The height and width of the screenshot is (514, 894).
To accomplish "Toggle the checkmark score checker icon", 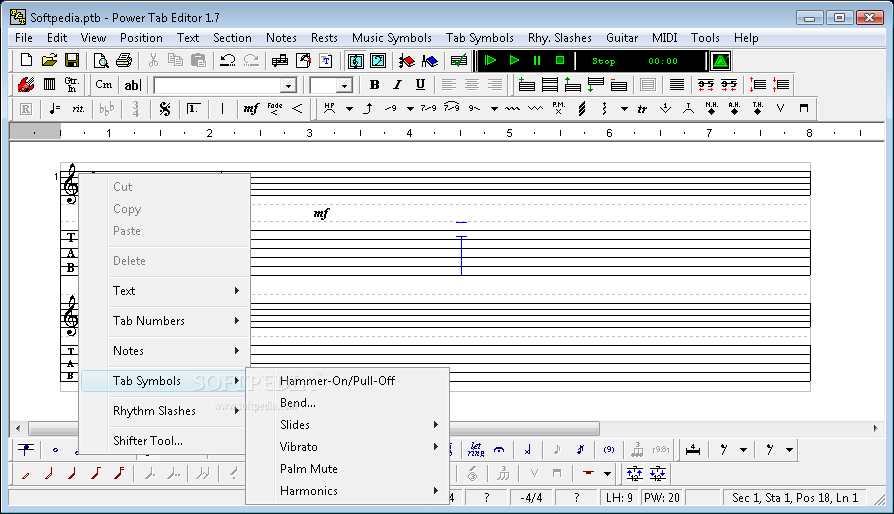I will (459, 60).
